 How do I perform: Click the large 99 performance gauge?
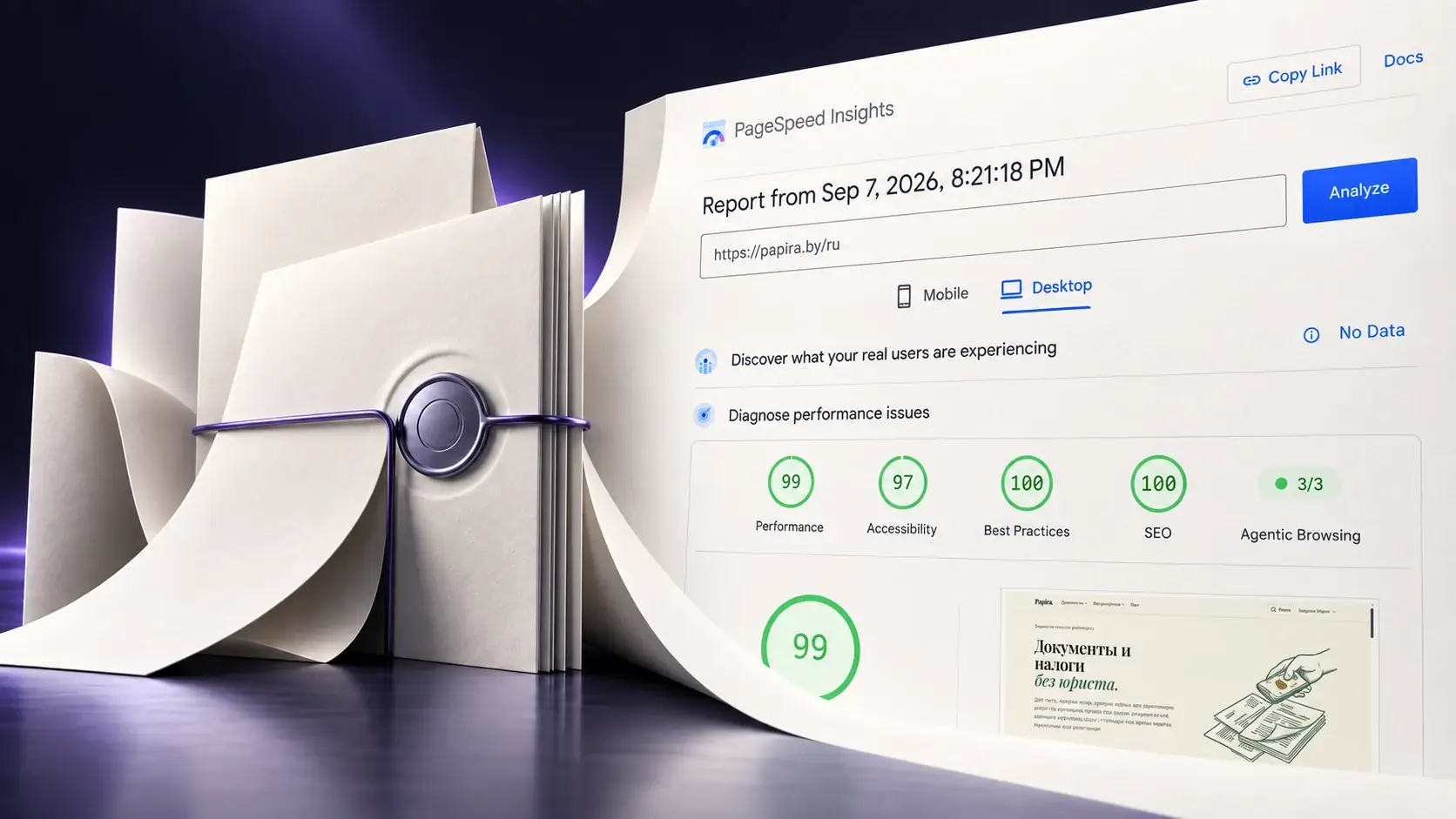810,647
